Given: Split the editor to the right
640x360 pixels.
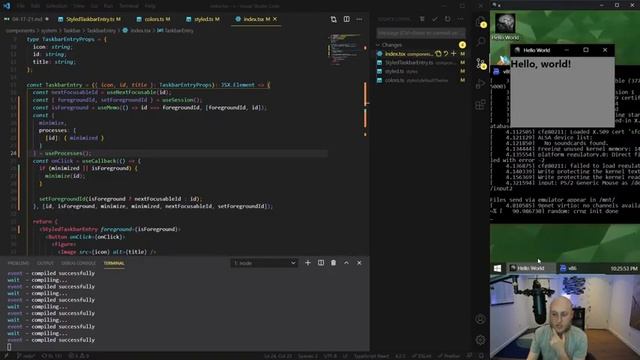Looking at the screenshot, I should pyautogui.click(x=347, y=19).
